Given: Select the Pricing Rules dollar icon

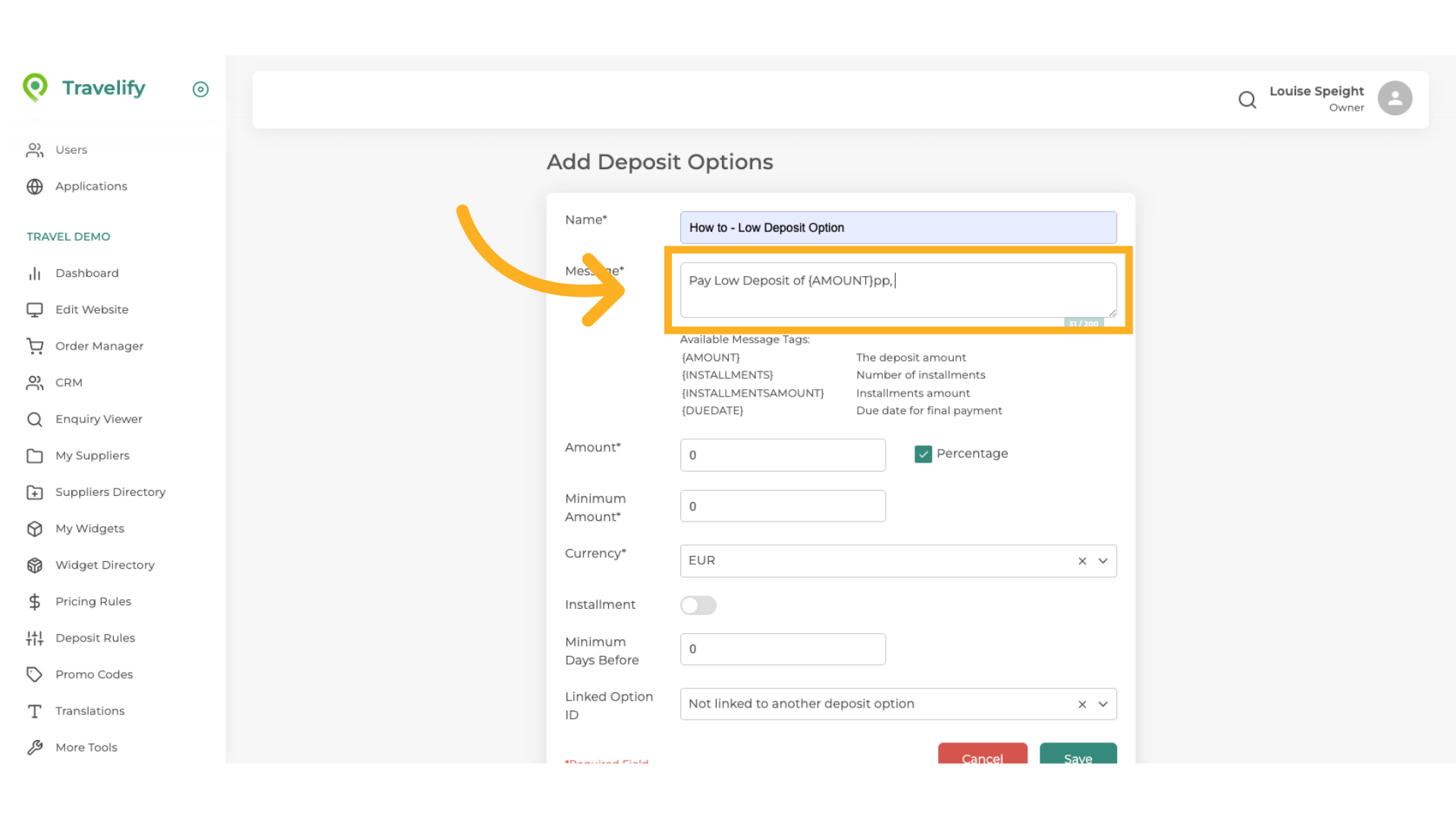Looking at the screenshot, I should pos(35,601).
